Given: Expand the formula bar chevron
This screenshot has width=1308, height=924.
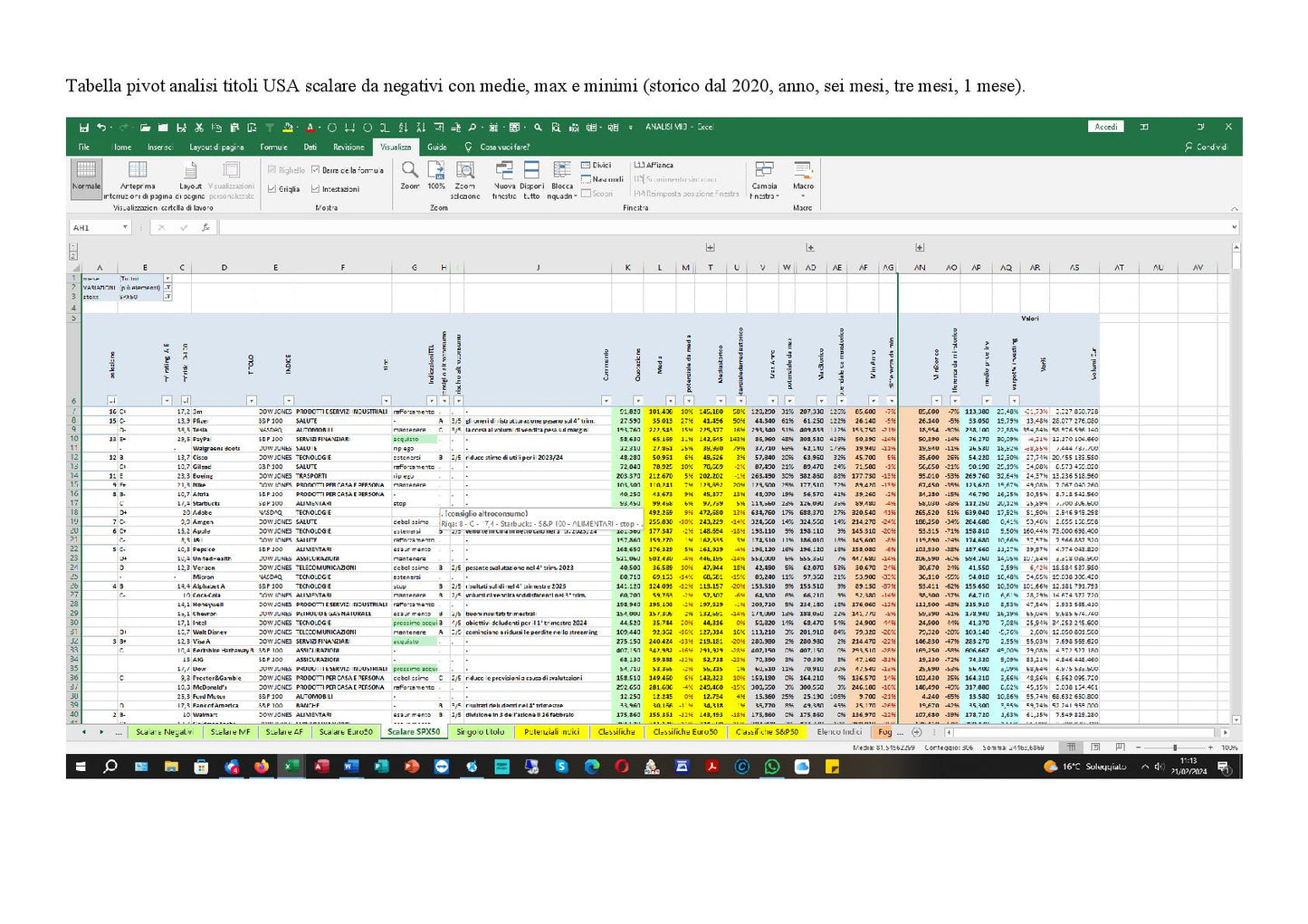Looking at the screenshot, I should click(x=1234, y=227).
